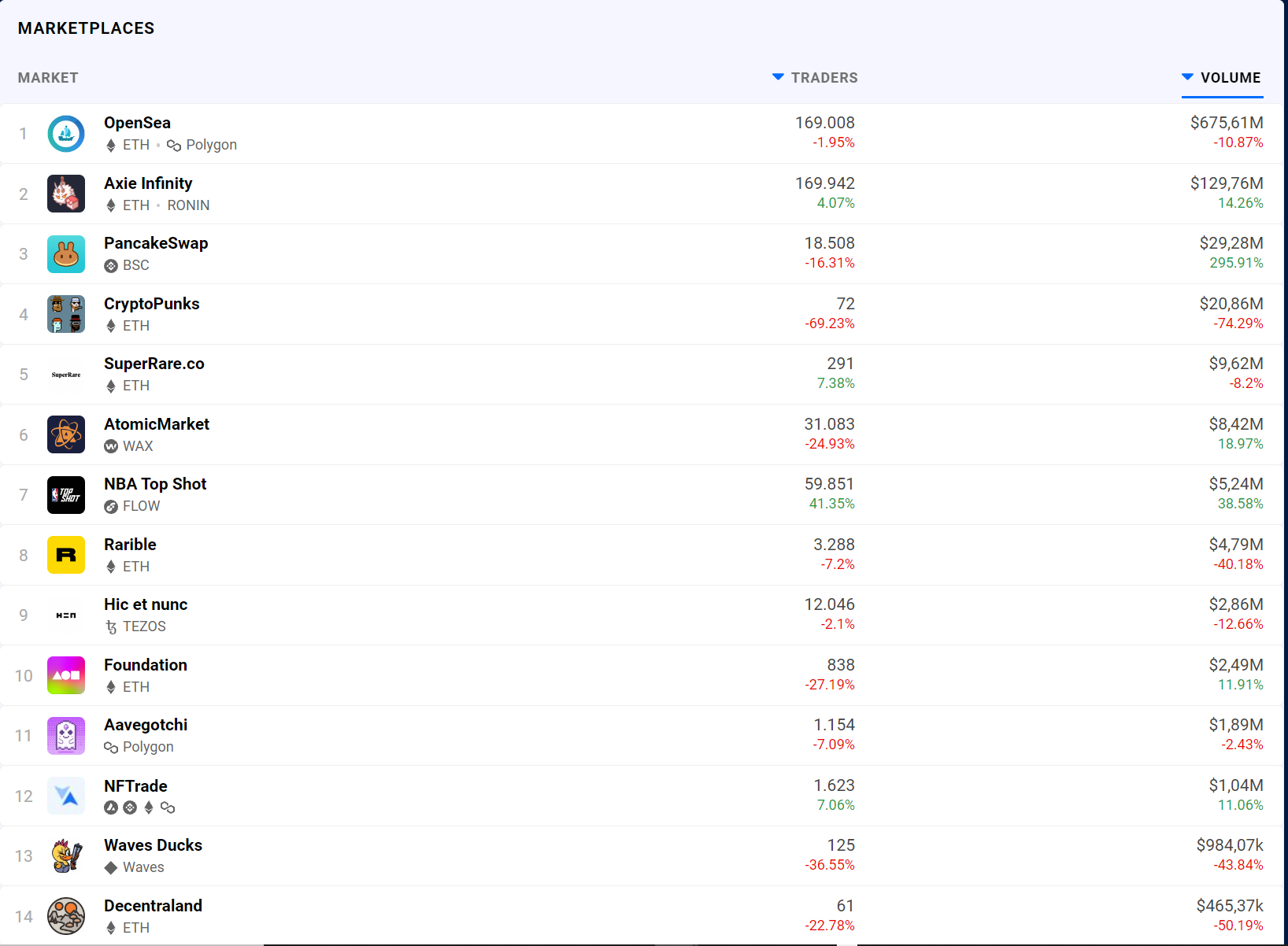
Task: Open the Foundation marketplace link
Action: point(146,665)
